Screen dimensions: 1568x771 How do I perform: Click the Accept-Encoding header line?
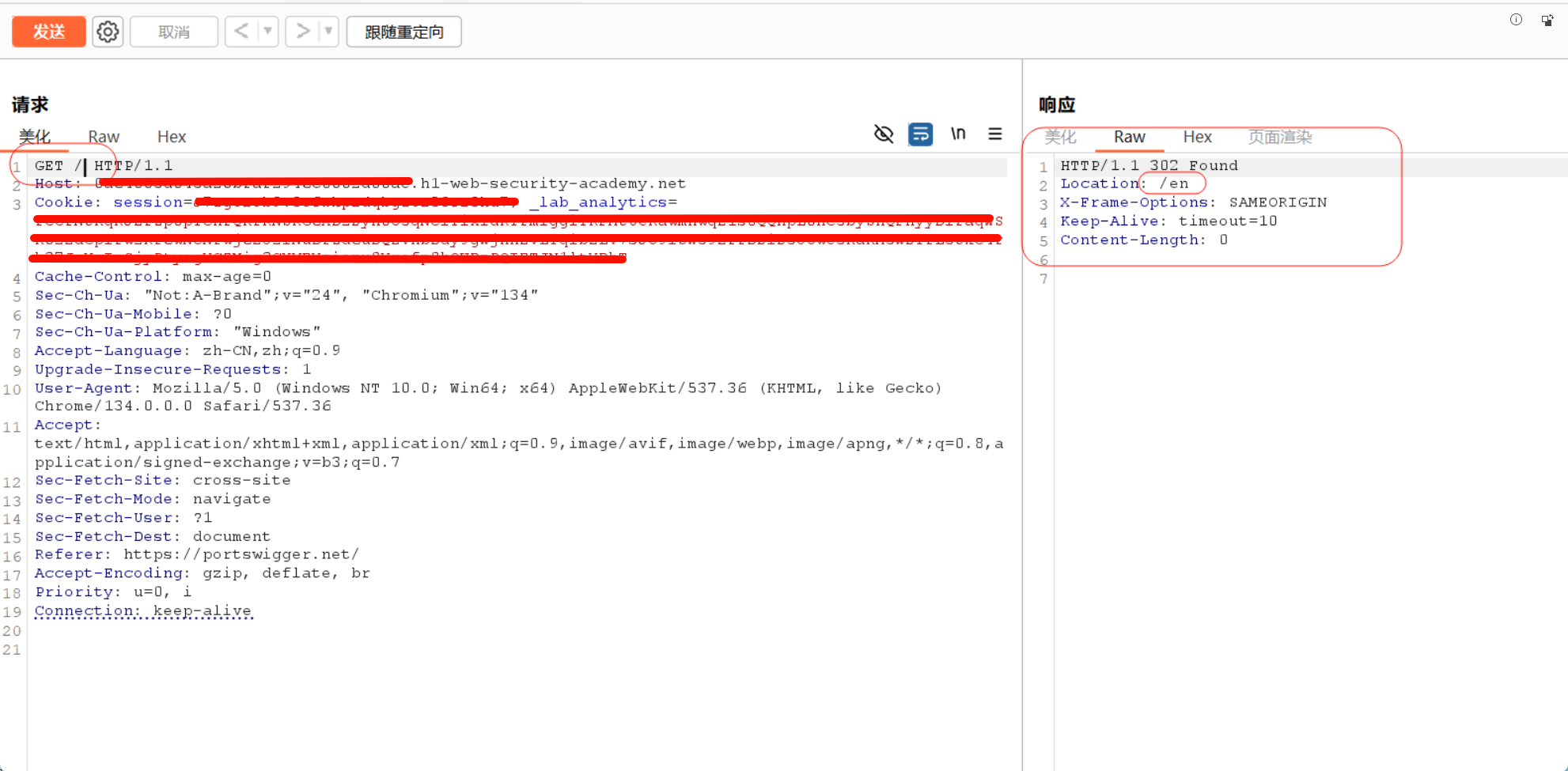(202, 573)
